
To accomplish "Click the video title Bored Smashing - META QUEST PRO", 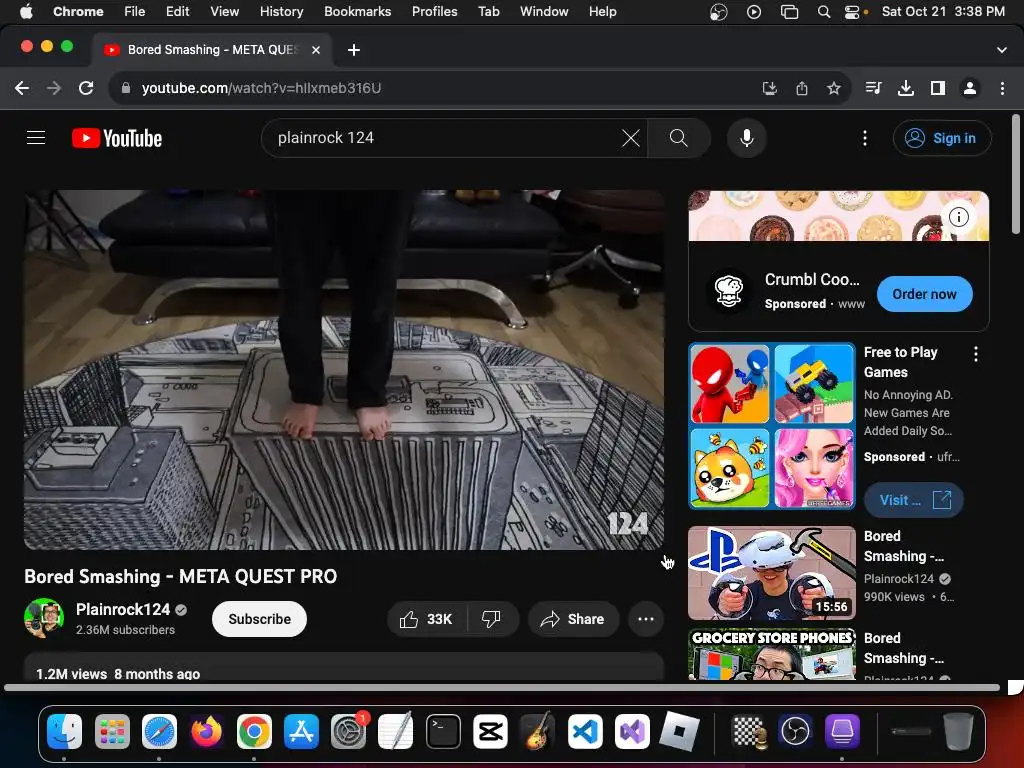I will click(181, 576).
